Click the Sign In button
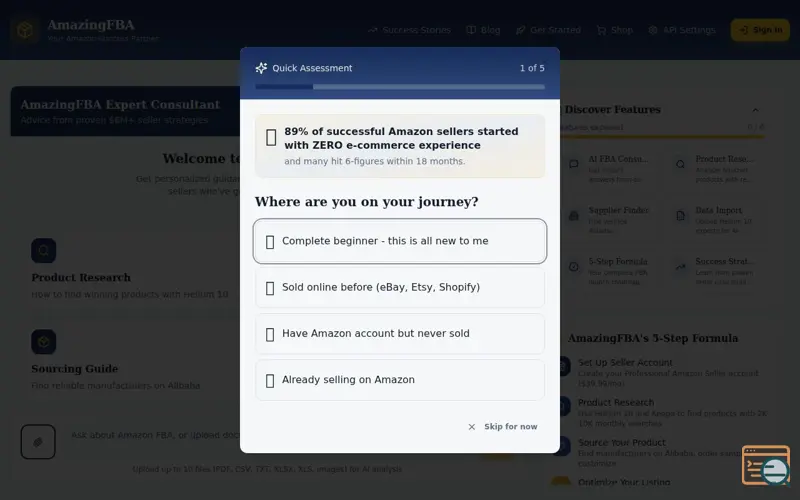800x500 pixels. [x=760, y=30]
